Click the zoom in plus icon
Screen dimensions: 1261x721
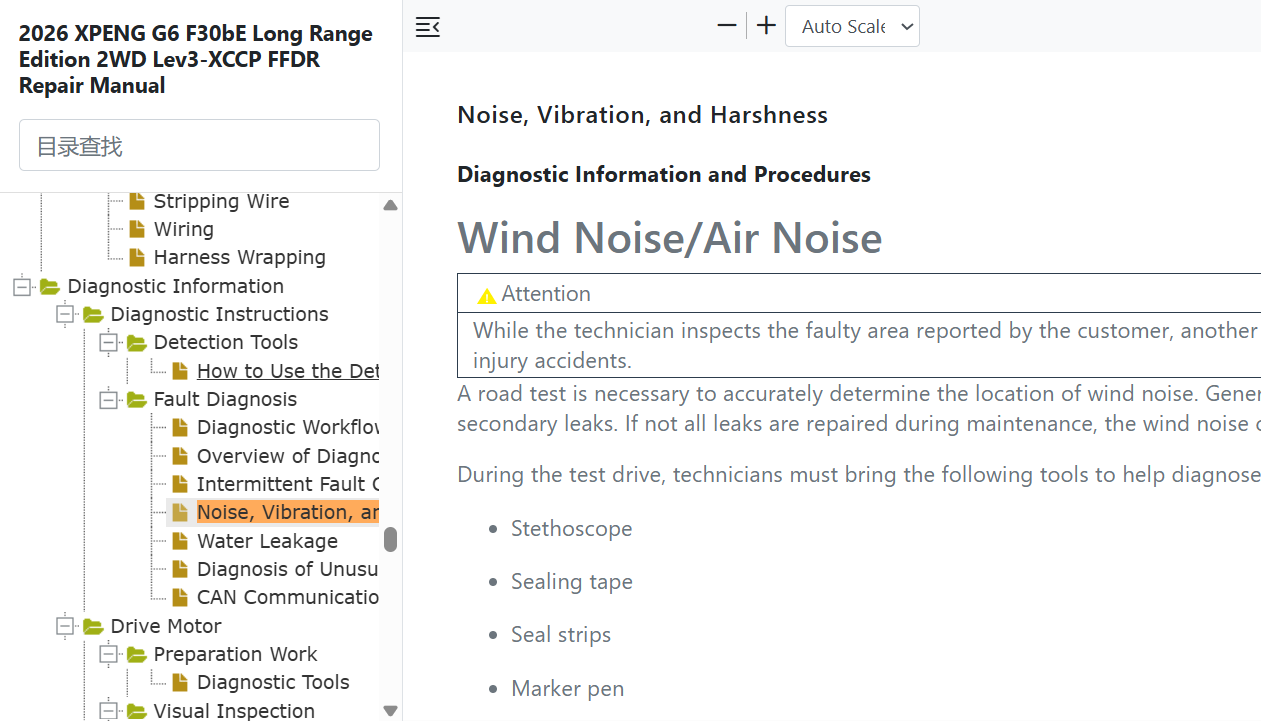pyautogui.click(x=766, y=26)
